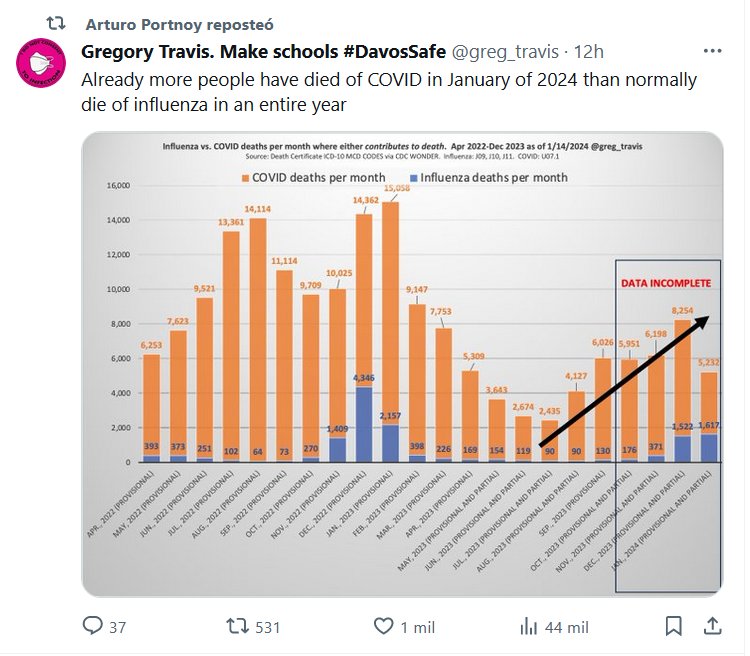This screenshot has height=656, width=750.
Task: Click the reply comment icon
Action: pos(93,626)
